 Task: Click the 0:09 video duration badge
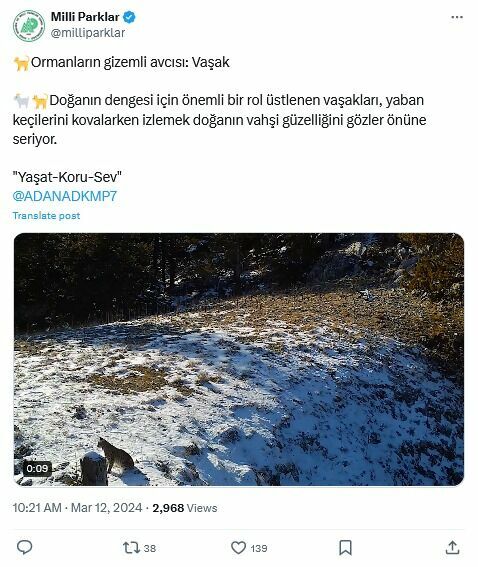click(x=37, y=469)
